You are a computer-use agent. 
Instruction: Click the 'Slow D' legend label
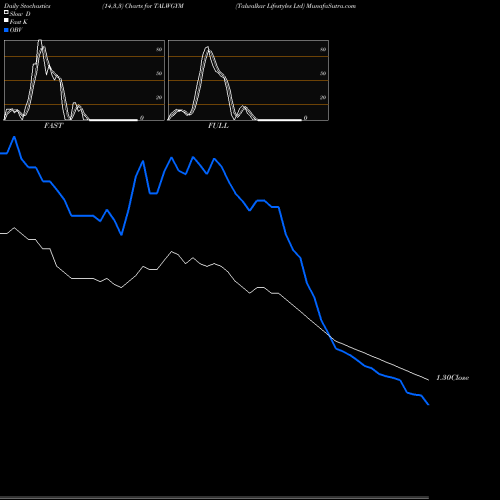pos(20,14)
